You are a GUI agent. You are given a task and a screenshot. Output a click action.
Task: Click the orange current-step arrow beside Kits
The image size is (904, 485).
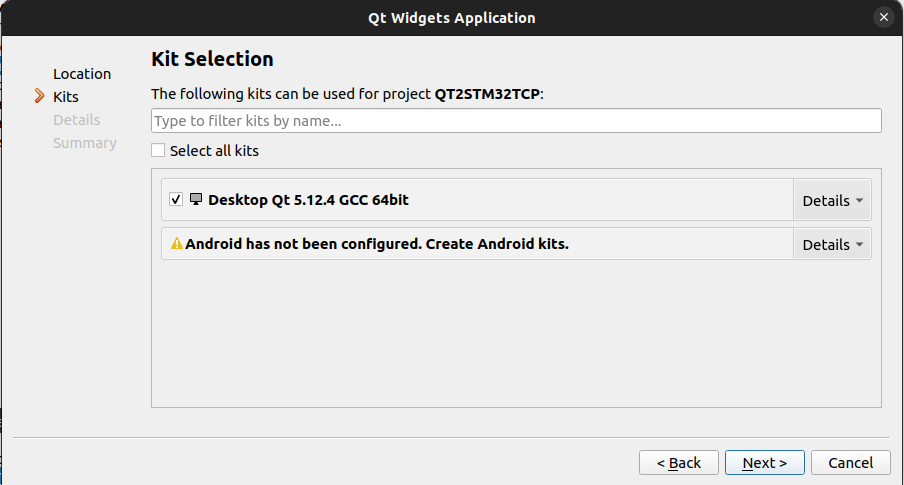40,96
